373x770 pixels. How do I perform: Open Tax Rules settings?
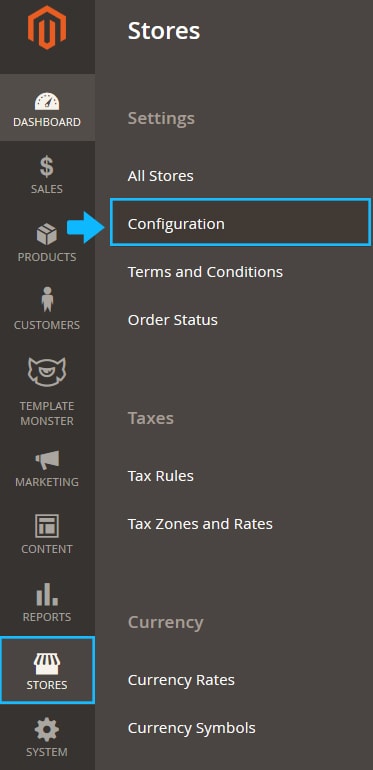coord(160,476)
